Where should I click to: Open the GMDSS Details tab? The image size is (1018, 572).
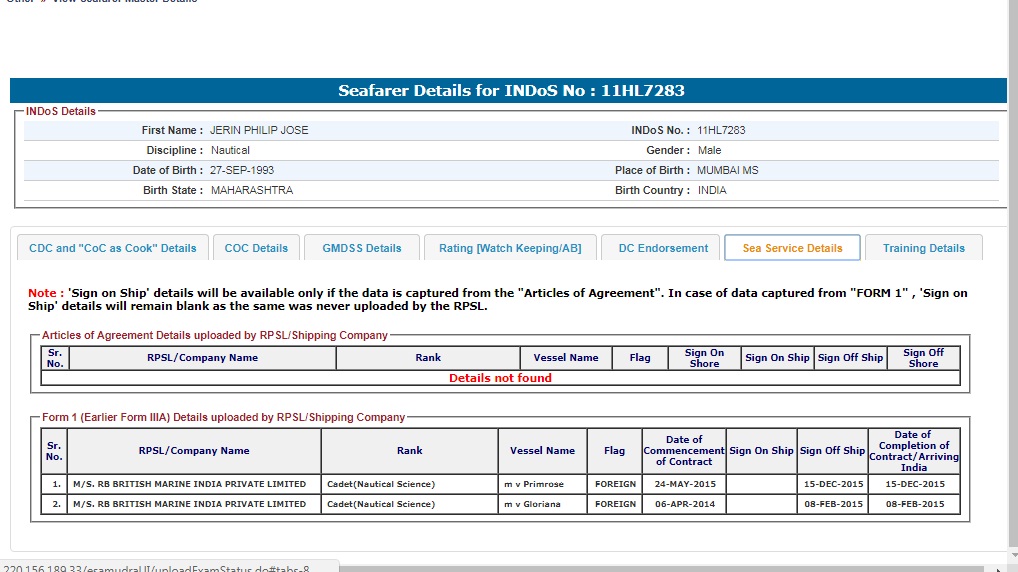pos(361,248)
